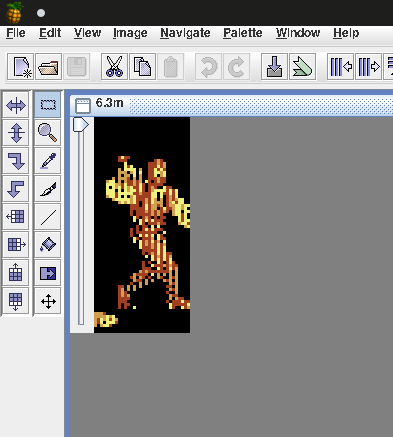The width and height of the screenshot is (393, 437).
Task: Create a new file with the New icon
Action: click(21, 66)
